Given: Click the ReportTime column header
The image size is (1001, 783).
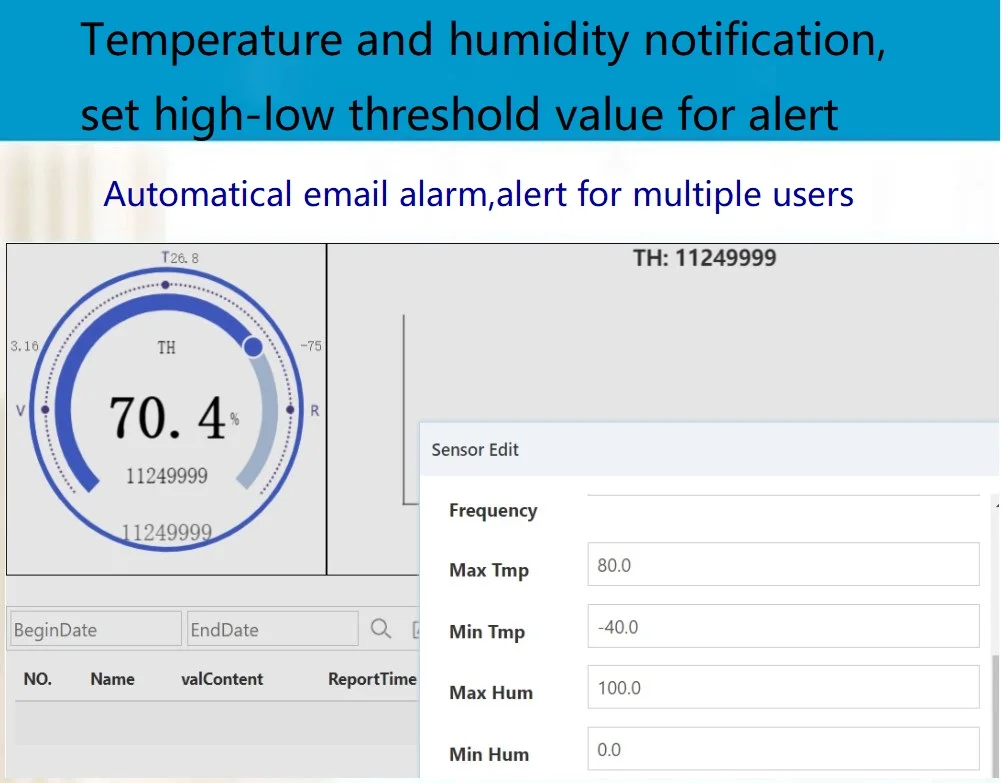Looking at the screenshot, I should click(371, 679).
